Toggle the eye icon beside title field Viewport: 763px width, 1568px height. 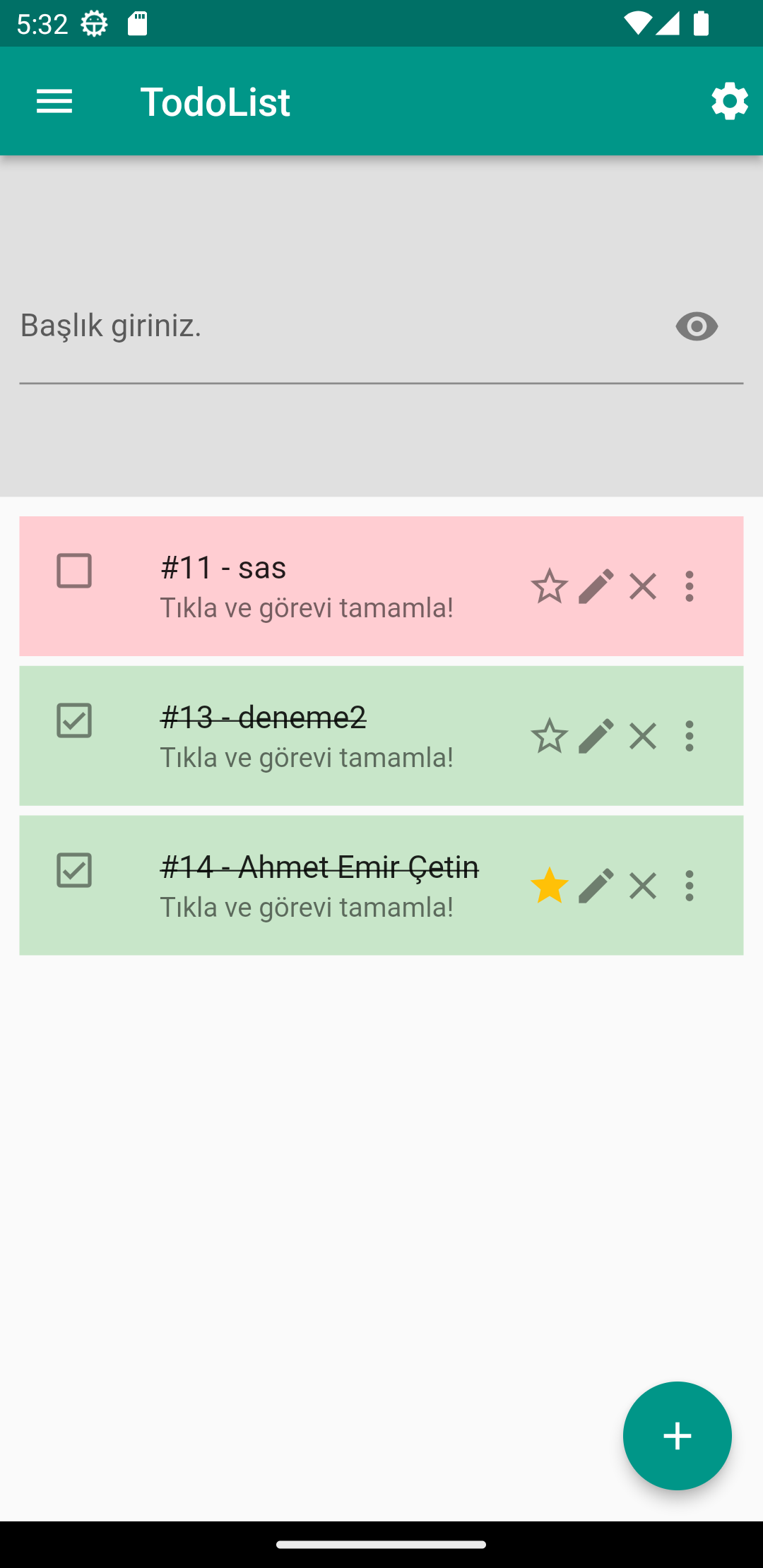(696, 326)
